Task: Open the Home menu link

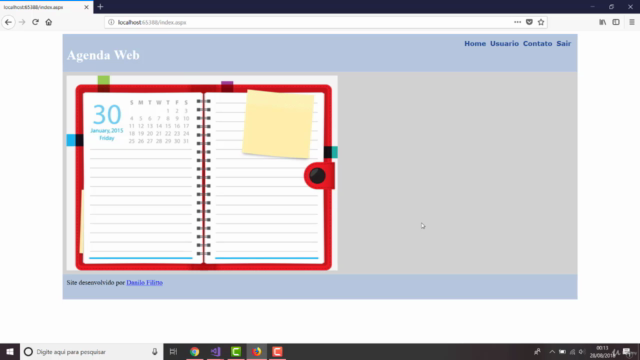Action: (x=475, y=44)
